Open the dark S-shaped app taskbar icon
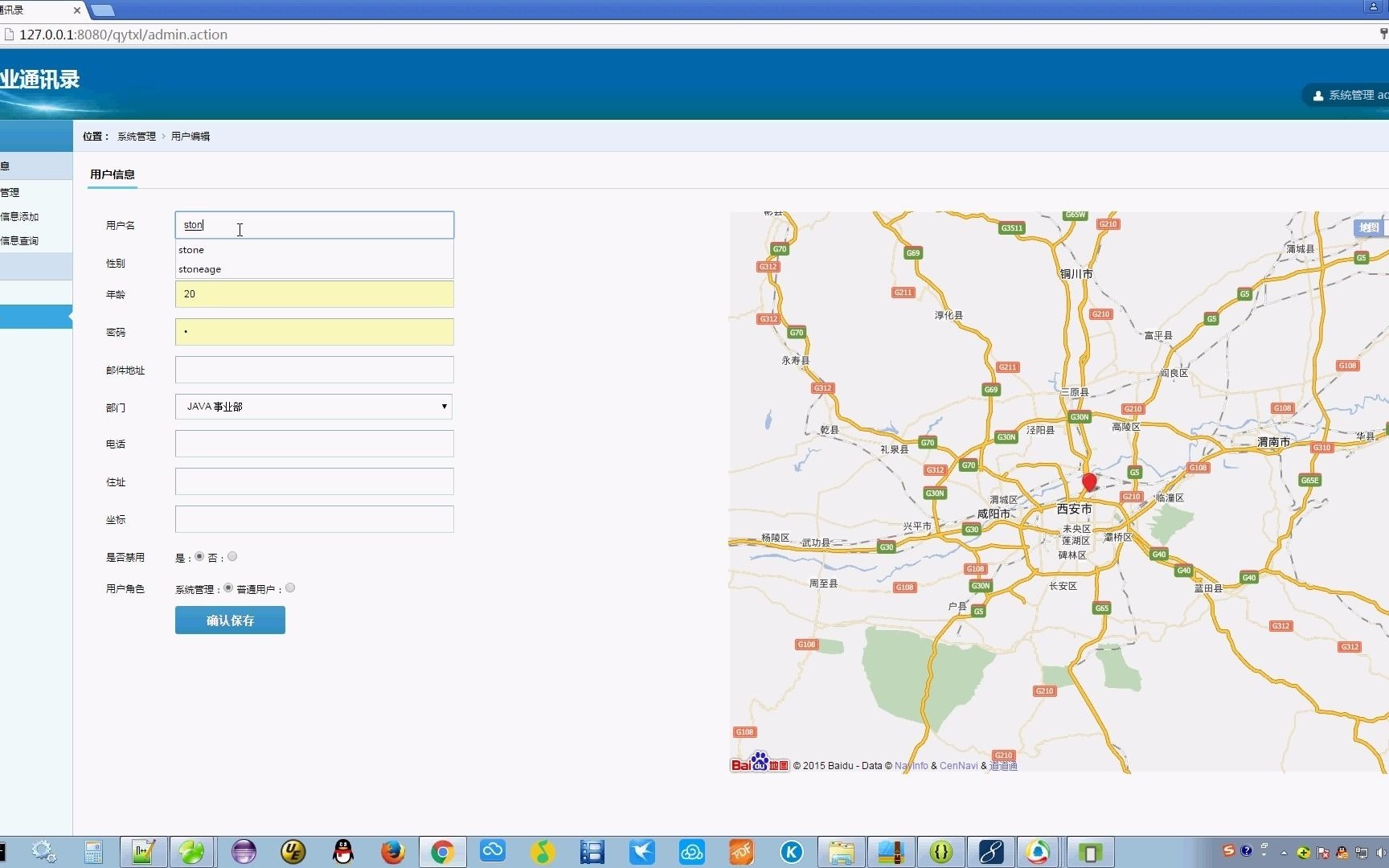1389x868 pixels. (x=991, y=852)
